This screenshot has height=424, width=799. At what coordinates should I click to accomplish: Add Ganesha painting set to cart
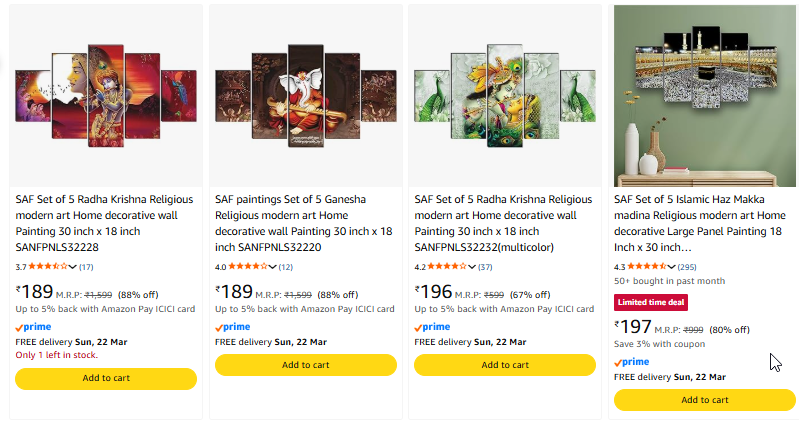click(305, 365)
